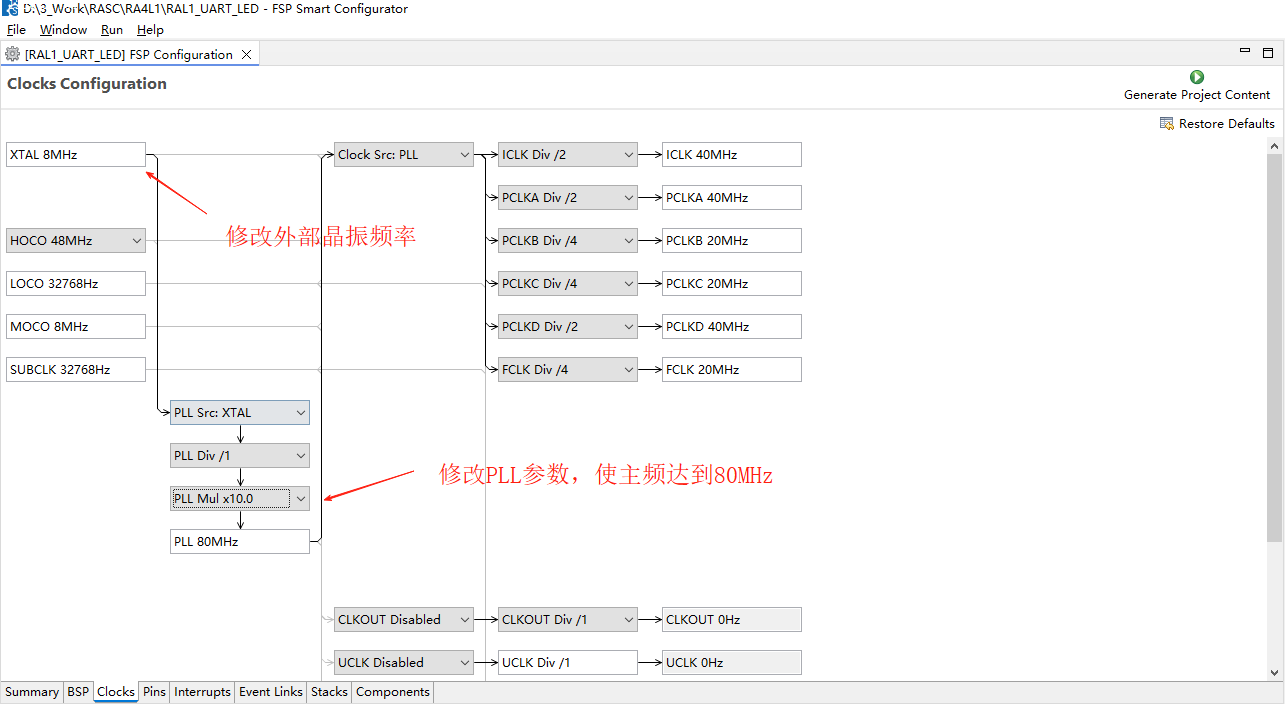Open the File menu
1285x704 pixels.
[x=16, y=30]
